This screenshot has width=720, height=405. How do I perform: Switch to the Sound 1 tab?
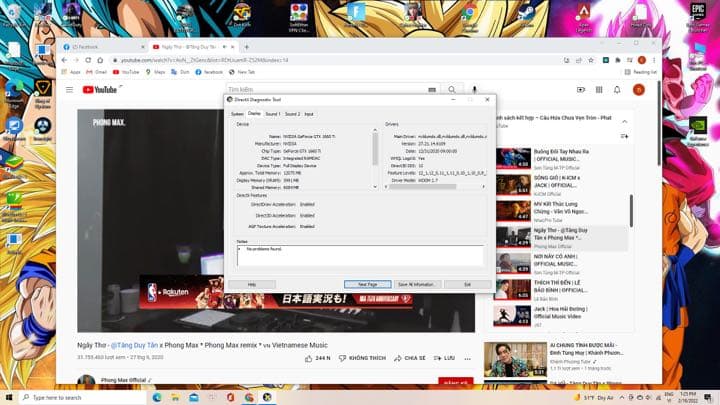tap(272, 114)
